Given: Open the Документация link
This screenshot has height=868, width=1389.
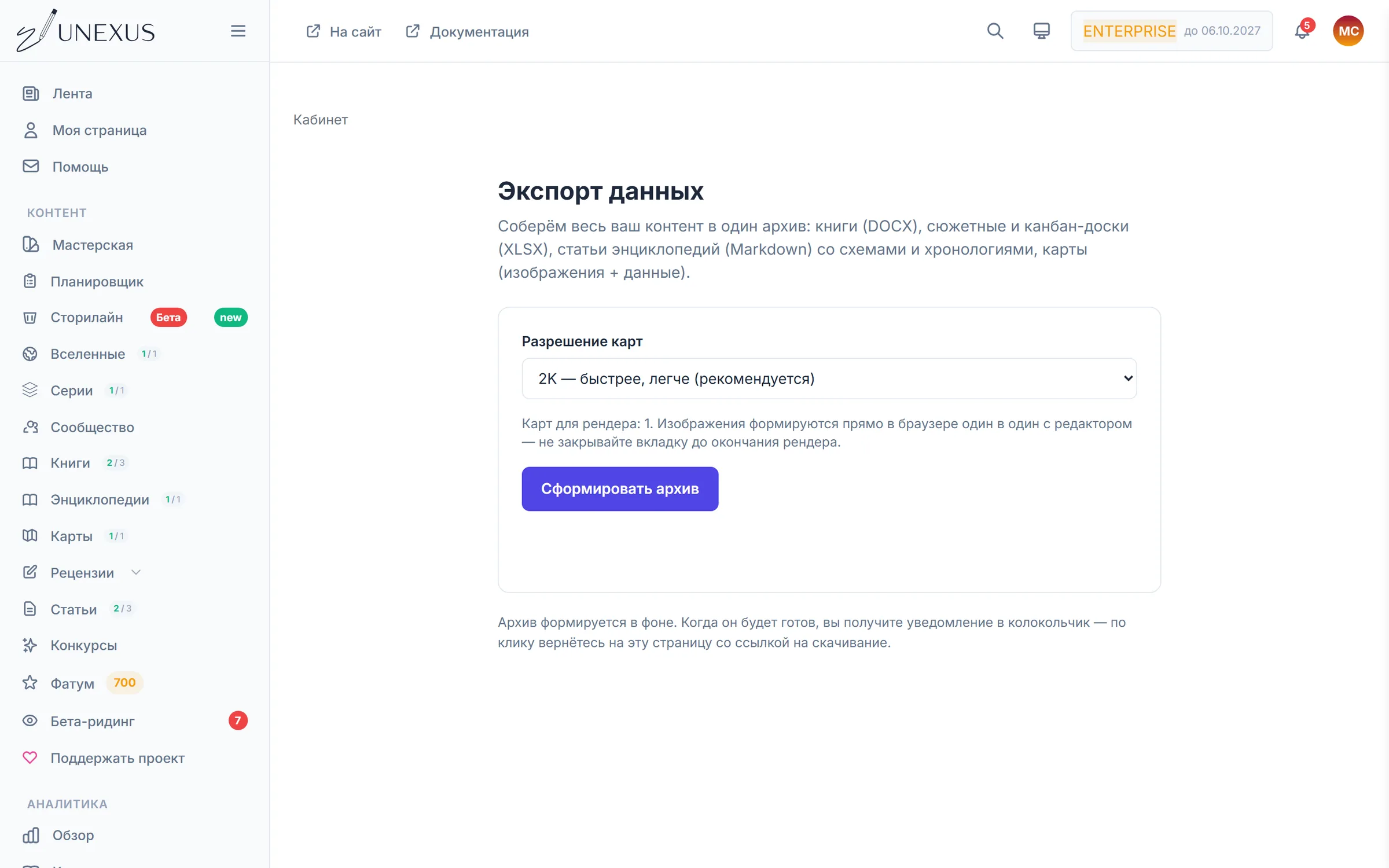Looking at the screenshot, I should (468, 31).
